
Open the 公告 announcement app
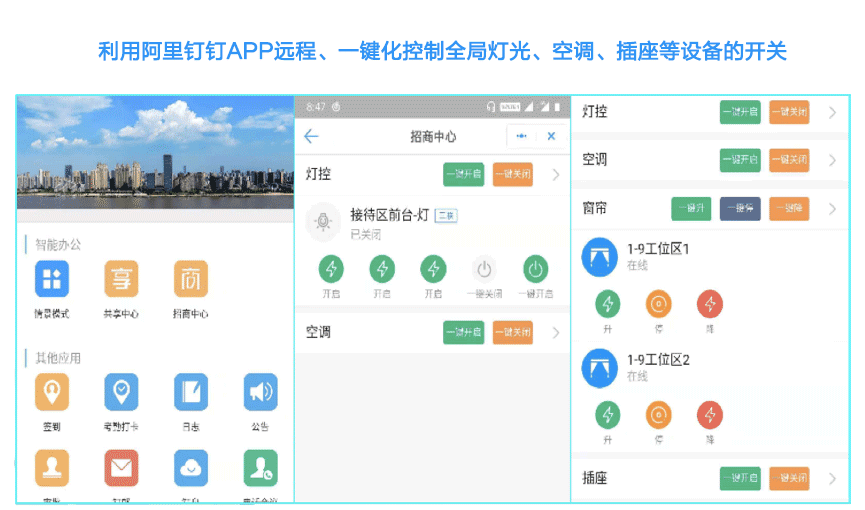(x=260, y=392)
